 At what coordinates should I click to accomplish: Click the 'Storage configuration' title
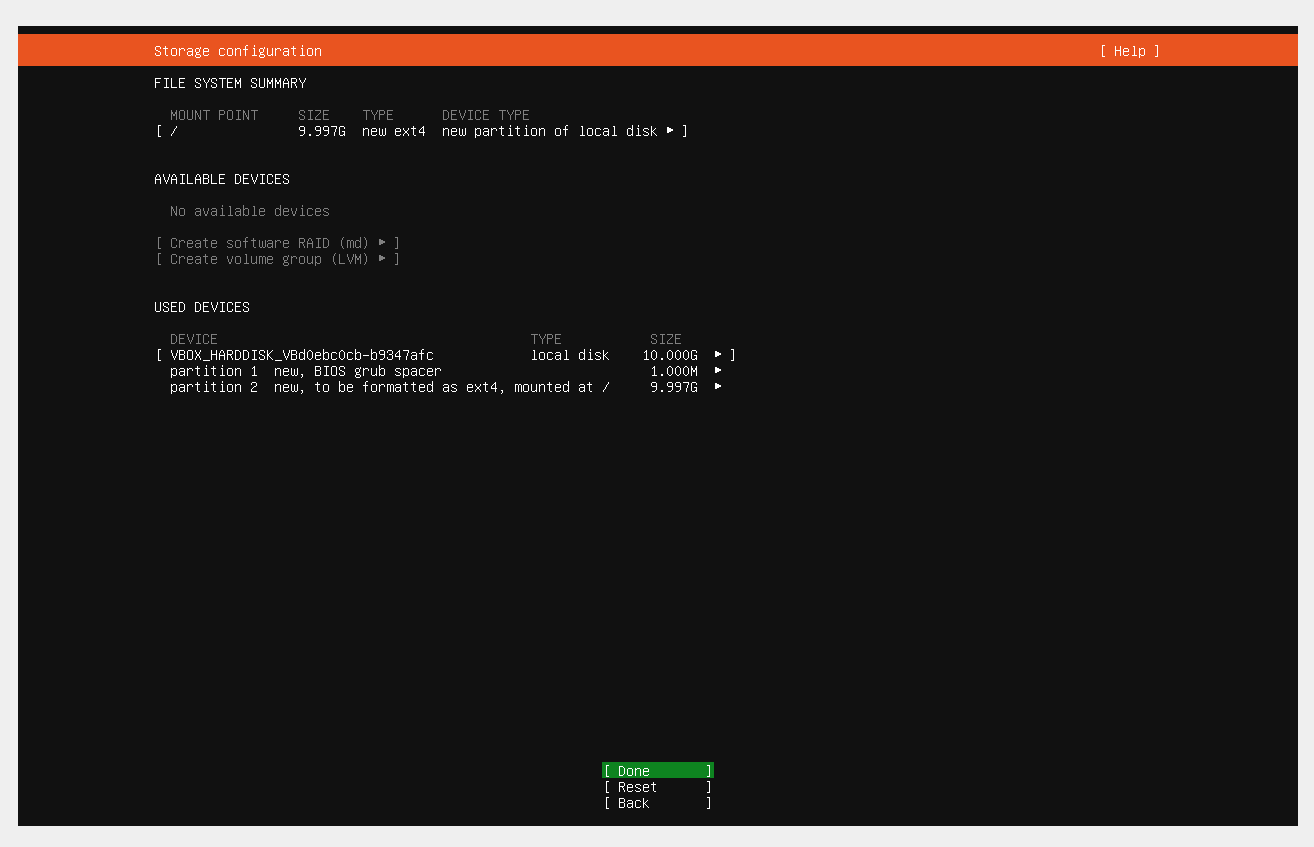pos(238,51)
